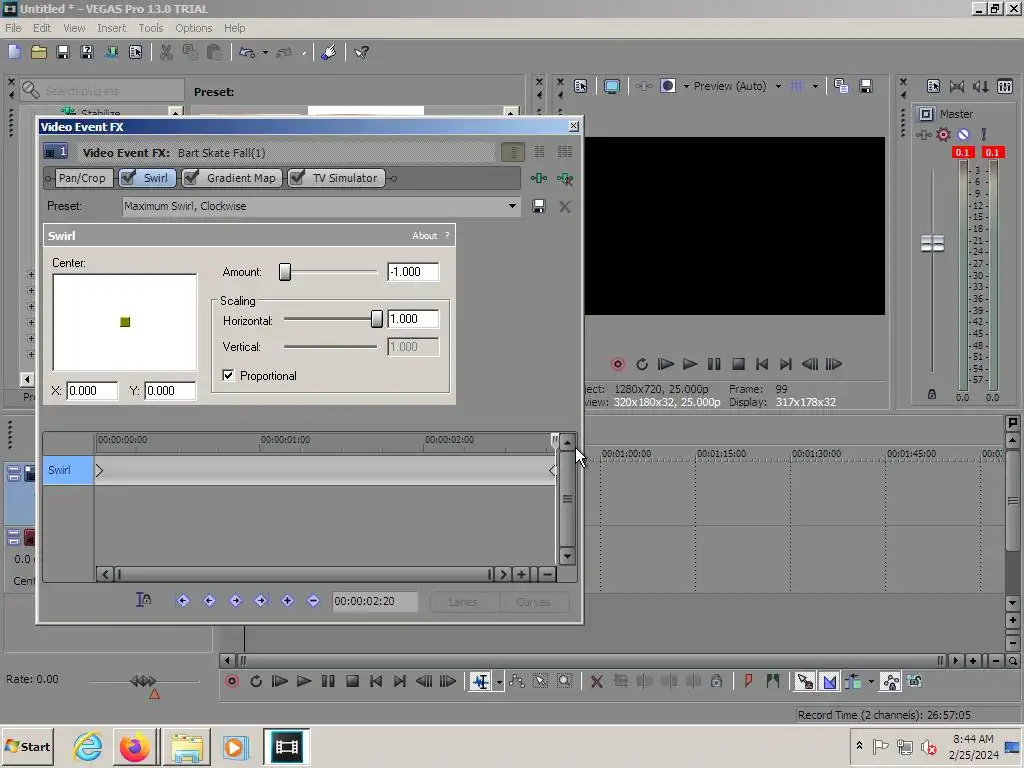Copy snapshot to clipboard in preview panel
The width and height of the screenshot is (1024, 768).
point(841,86)
